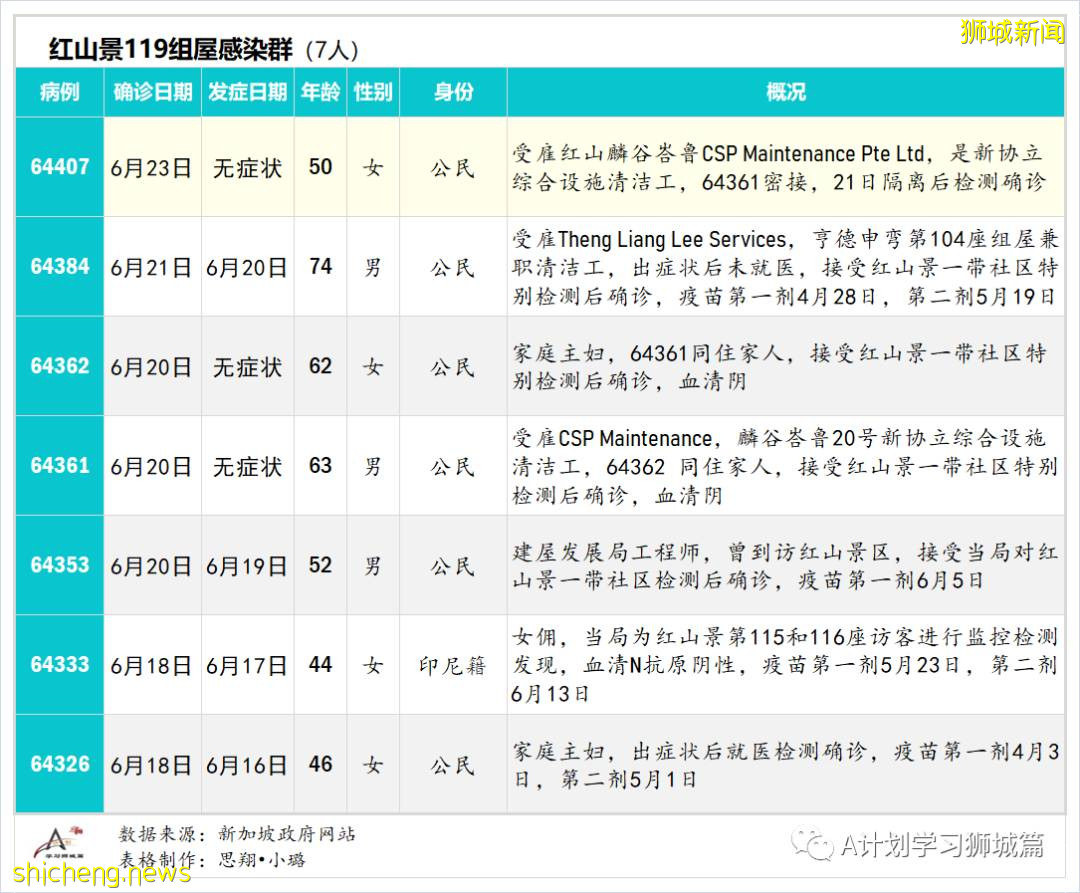Toggle selection of case 64361

pos(58,465)
